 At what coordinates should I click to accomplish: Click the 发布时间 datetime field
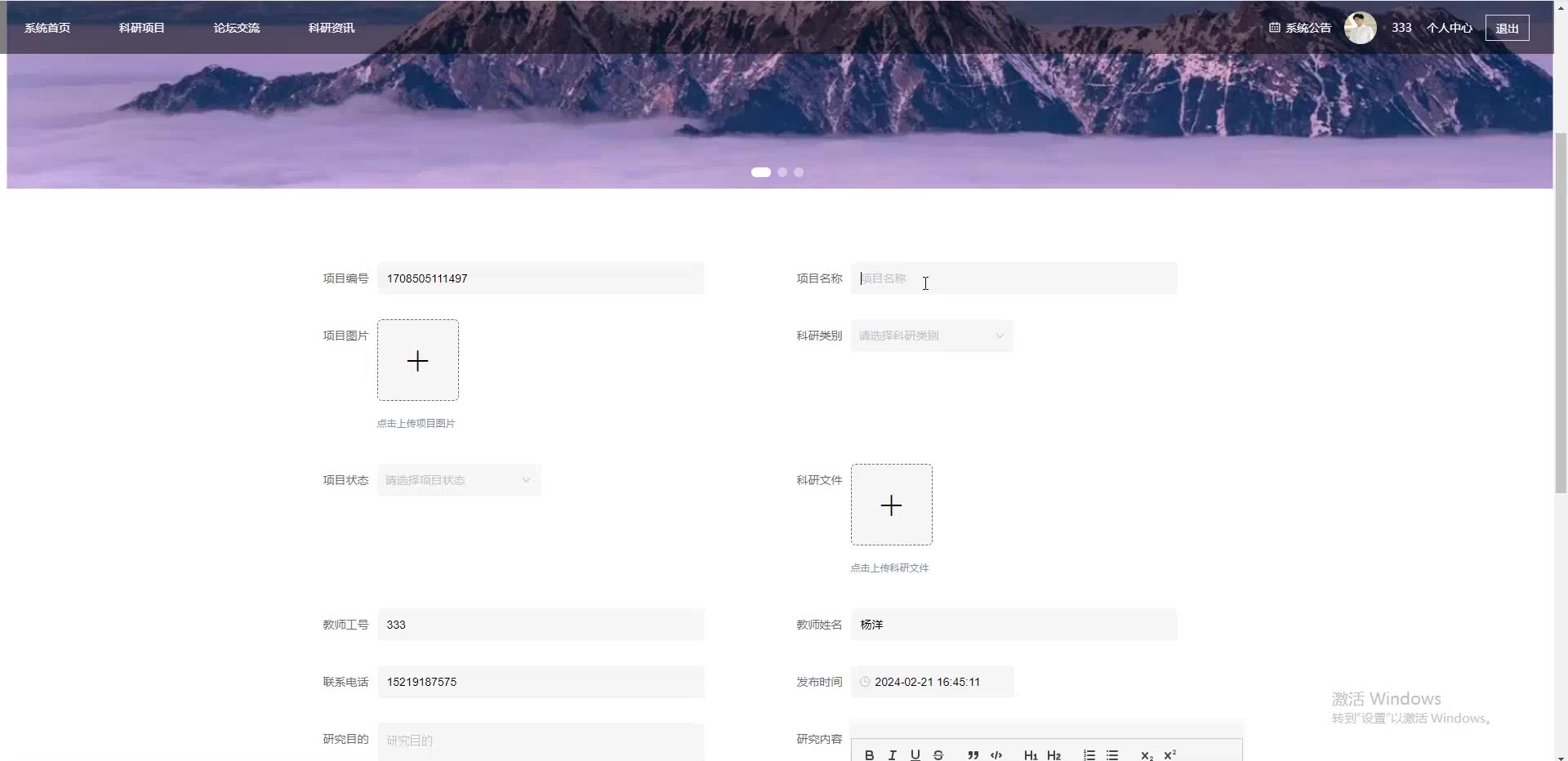tap(932, 682)
